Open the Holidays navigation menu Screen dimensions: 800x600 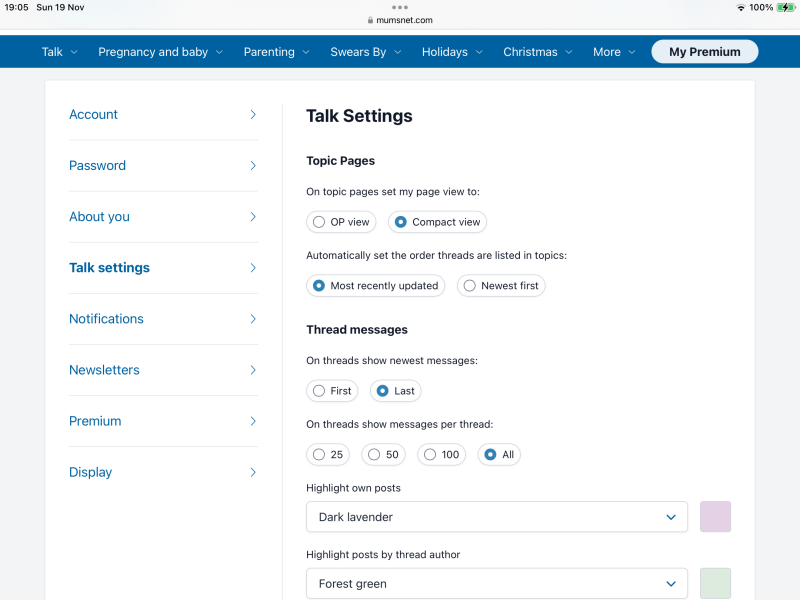point(452,52)
